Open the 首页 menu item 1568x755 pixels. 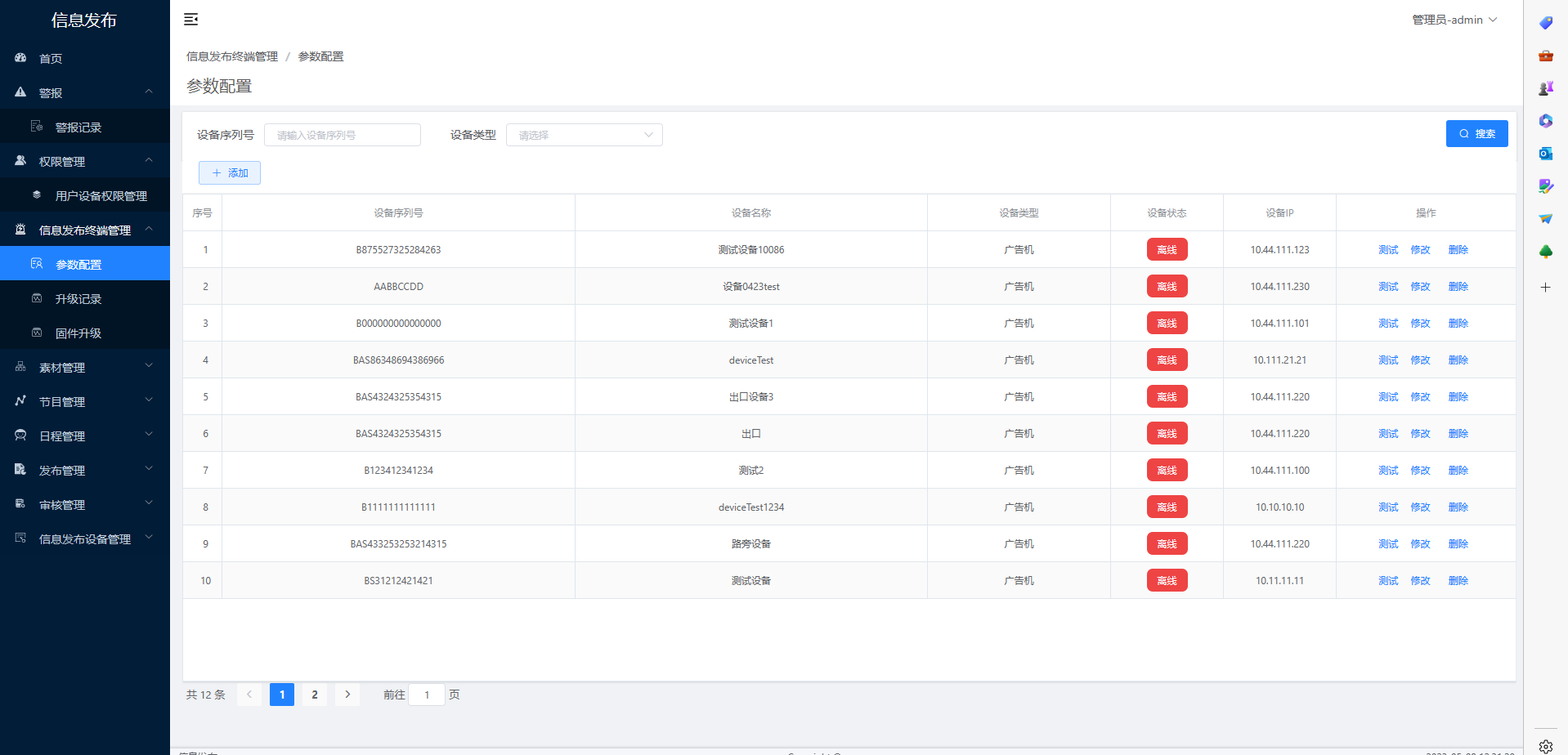click(85, 58)
